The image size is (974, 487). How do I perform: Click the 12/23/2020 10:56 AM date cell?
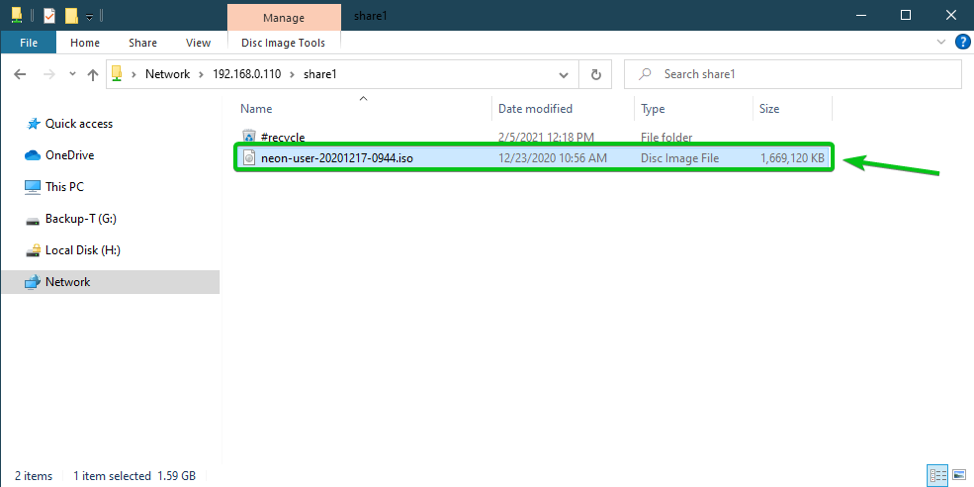[552, 158]
